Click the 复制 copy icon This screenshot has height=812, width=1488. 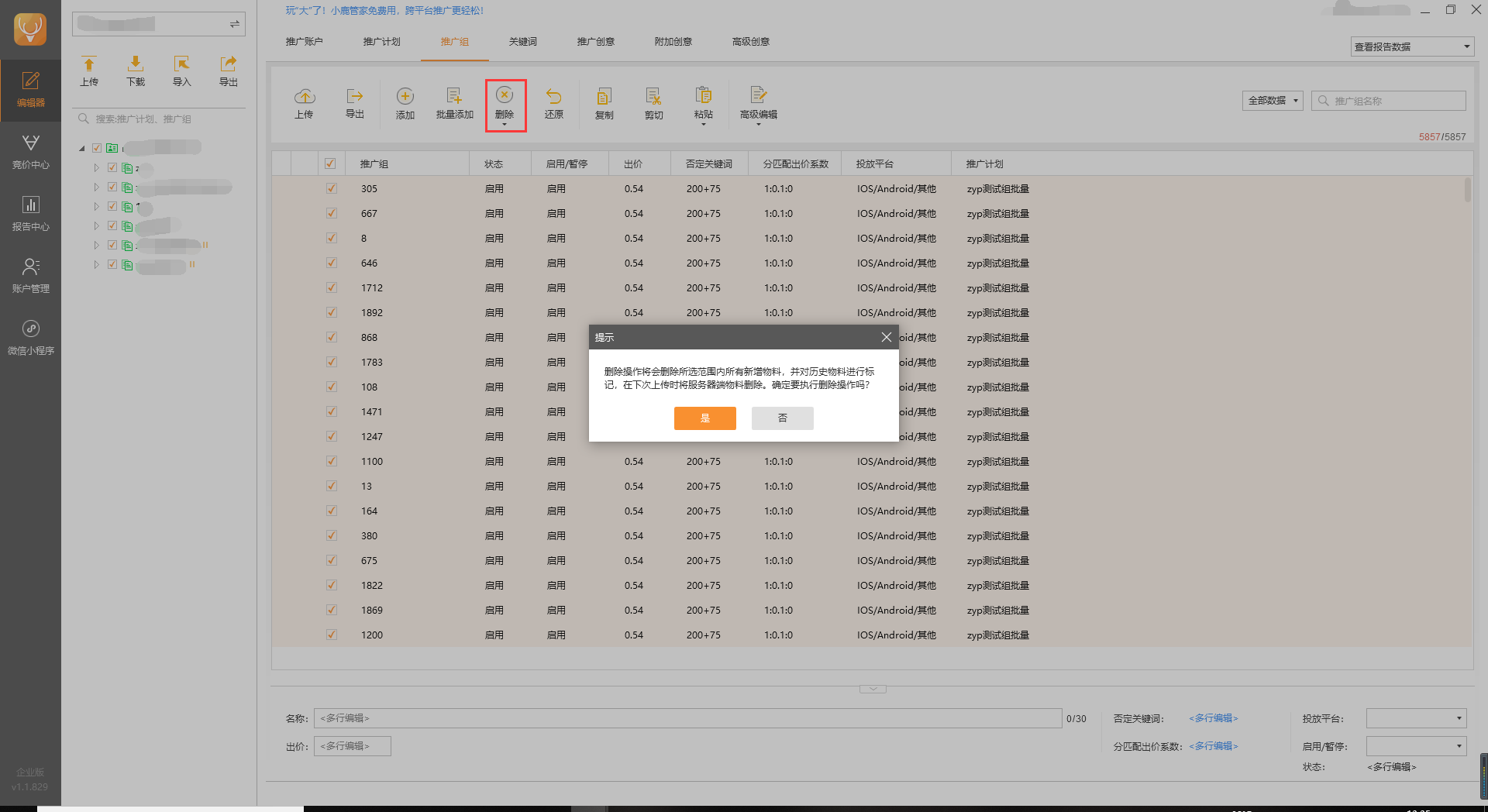coord(604,96)
